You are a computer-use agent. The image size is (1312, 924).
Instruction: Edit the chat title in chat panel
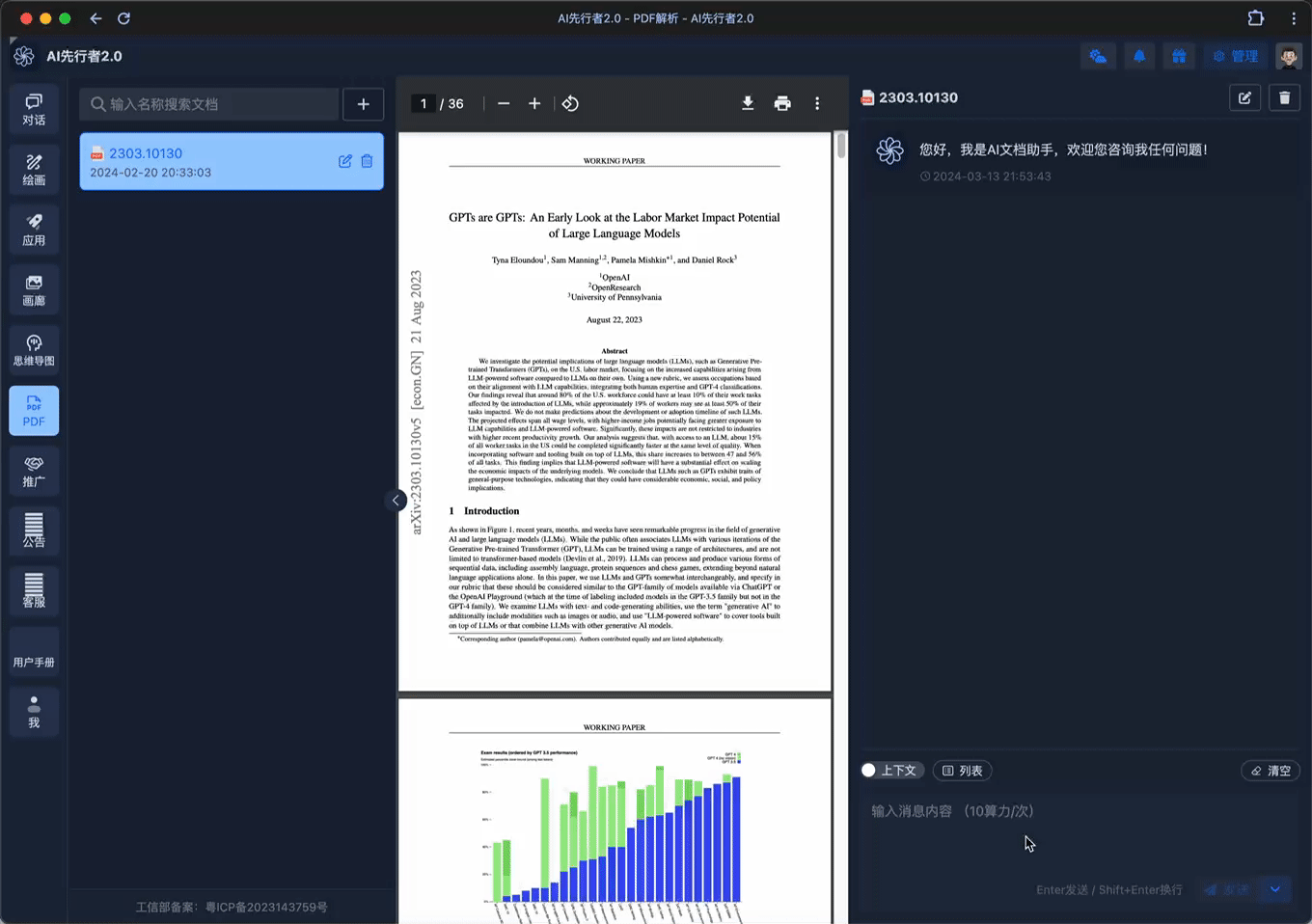coord(1245,97)
